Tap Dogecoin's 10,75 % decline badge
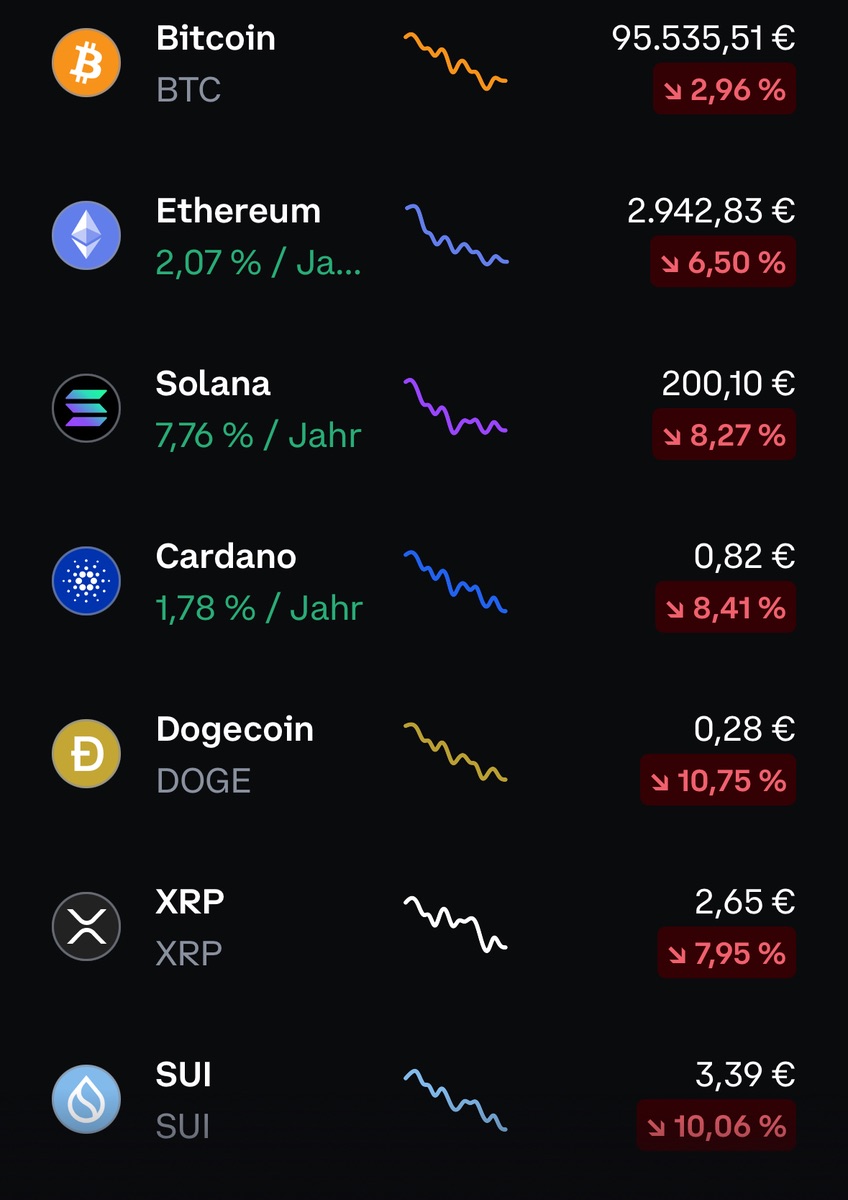848x1200 pixels. coord(718,781)
